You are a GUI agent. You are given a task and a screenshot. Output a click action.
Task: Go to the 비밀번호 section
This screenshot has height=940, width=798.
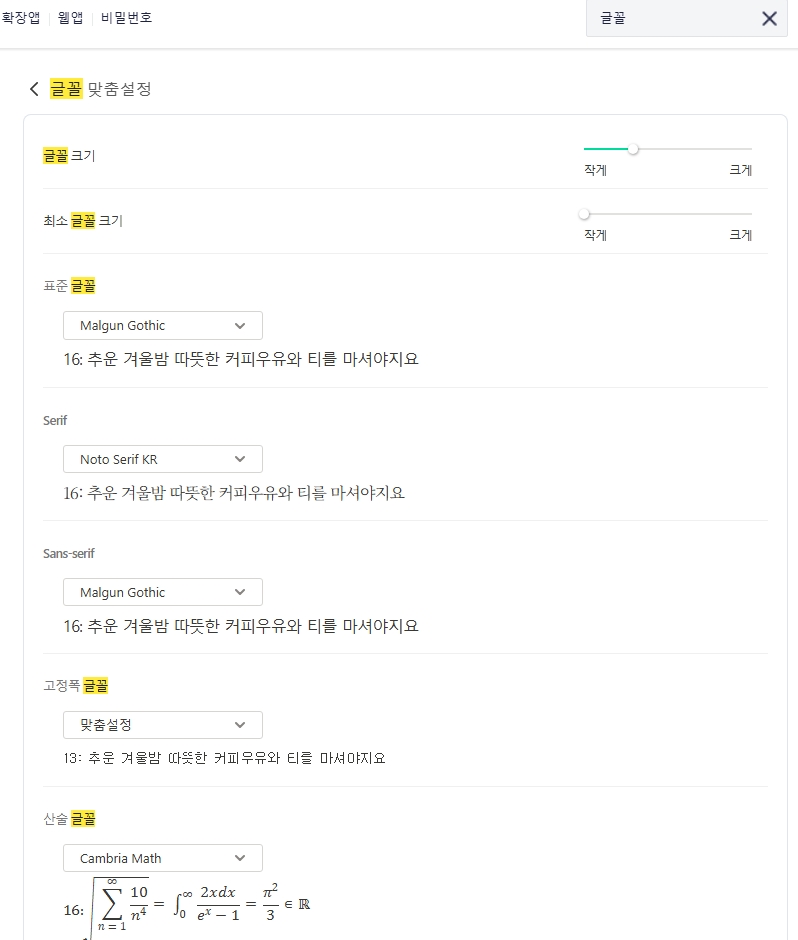[126, 18]
